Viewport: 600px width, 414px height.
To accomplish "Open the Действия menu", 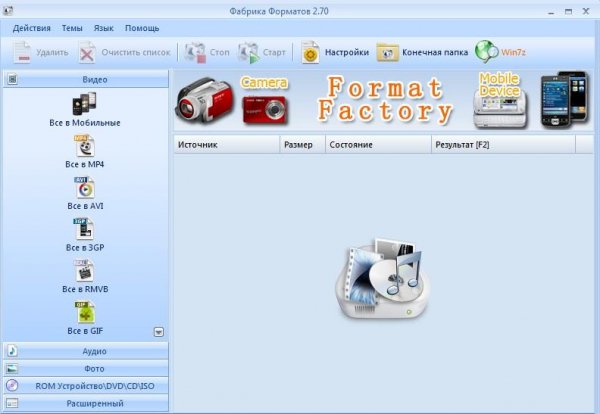I will coord(32,29).
